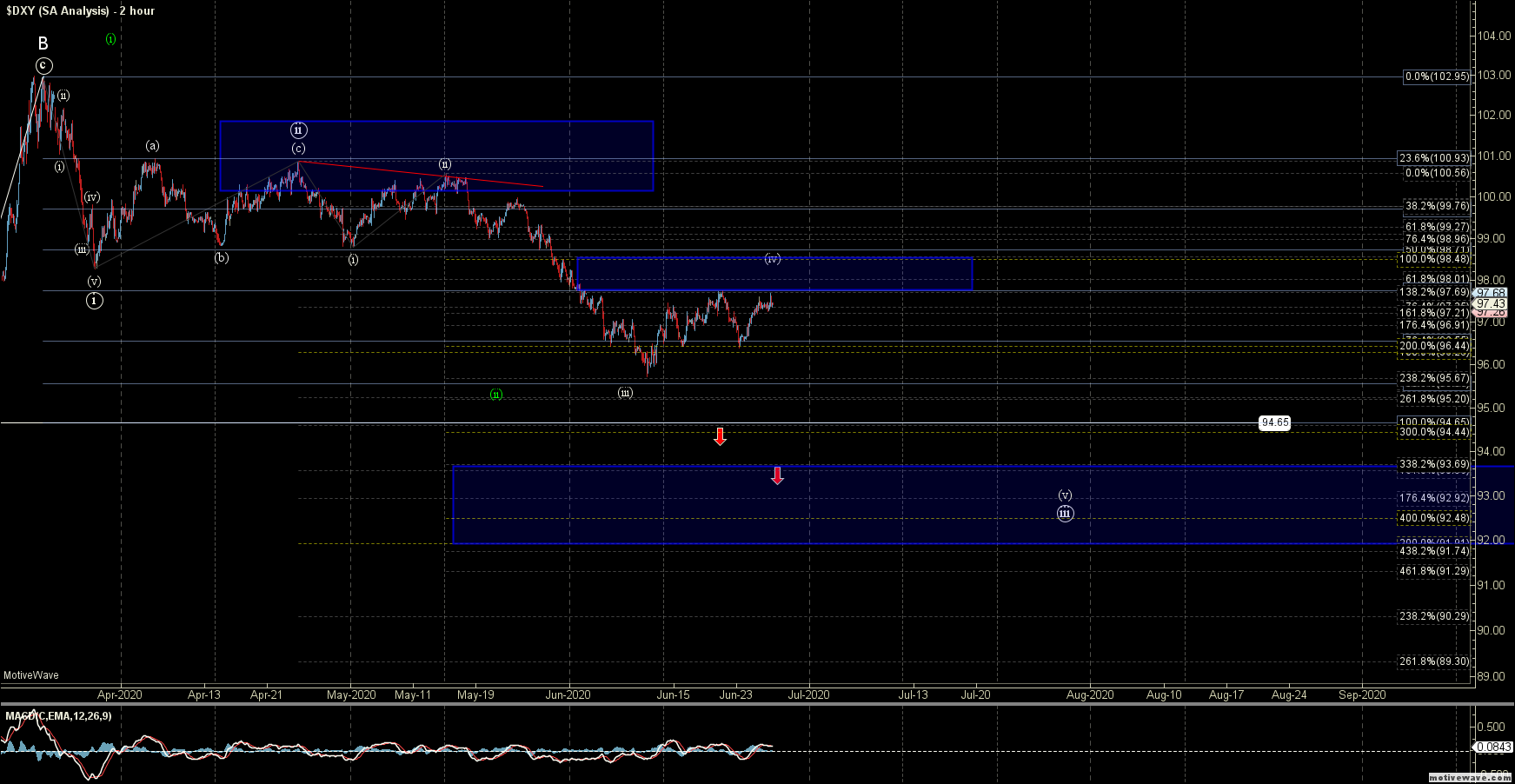This screenshot has height=784, width=1515.
Task: Click the green (i) wave label at the top
Action: (110, 39)
